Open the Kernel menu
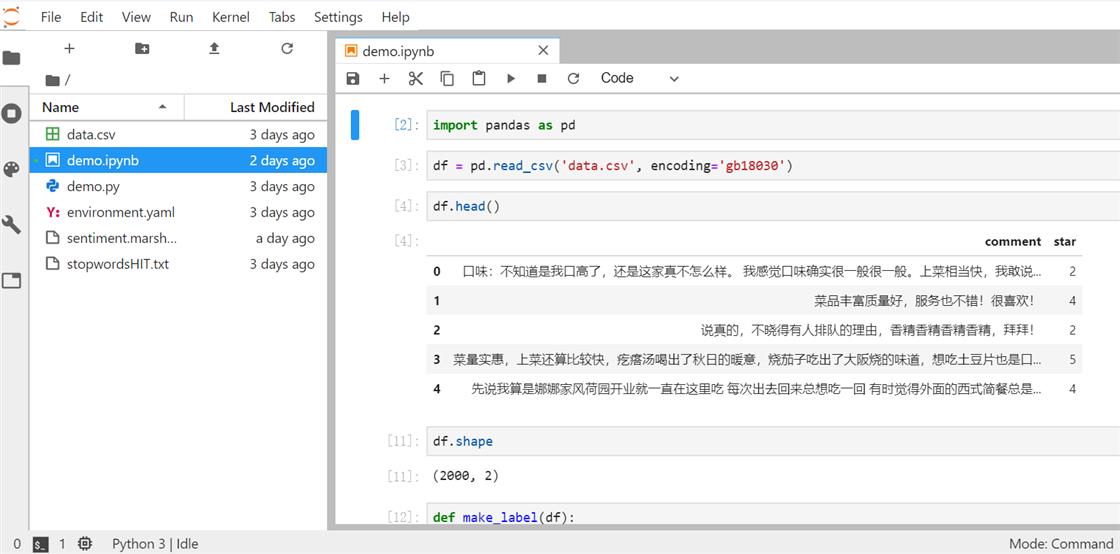 (x=230, y=17)
